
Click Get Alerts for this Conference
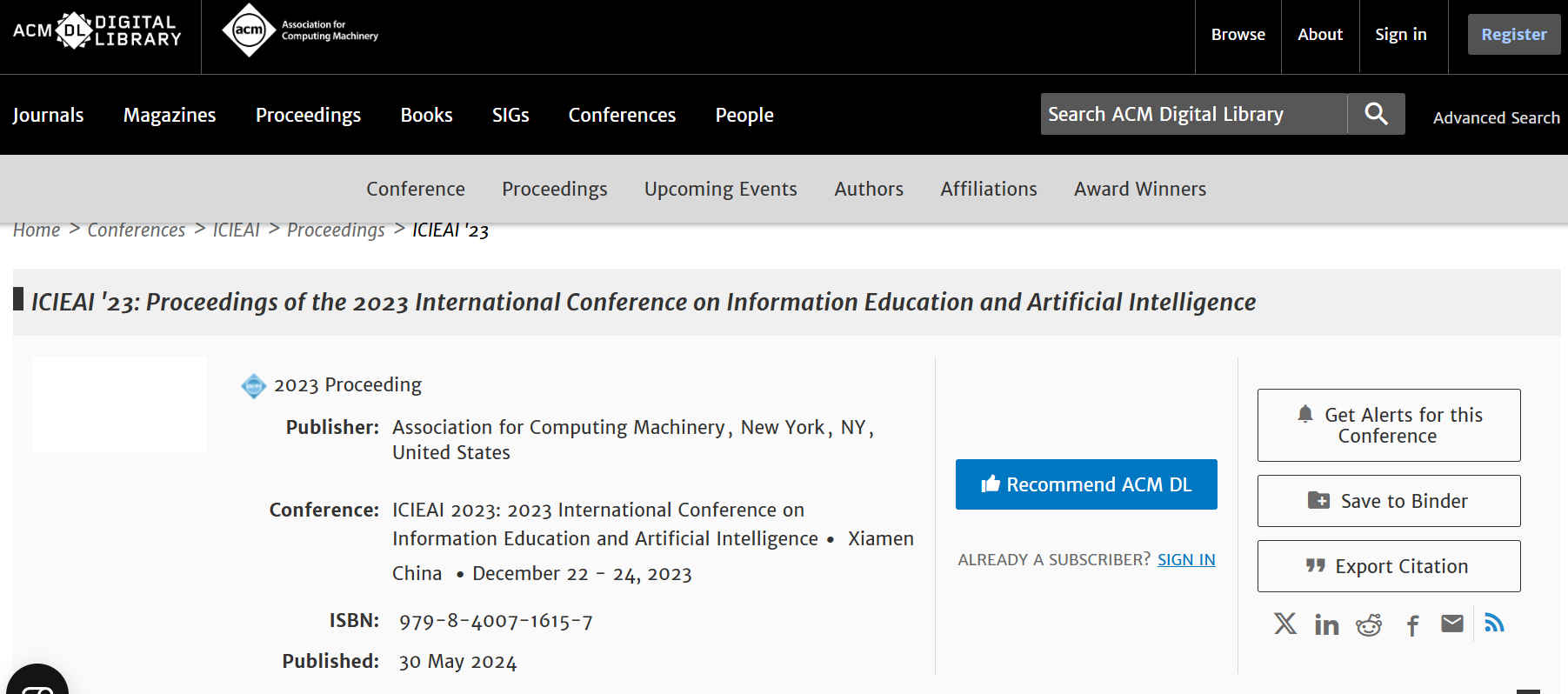point(1389,425)
